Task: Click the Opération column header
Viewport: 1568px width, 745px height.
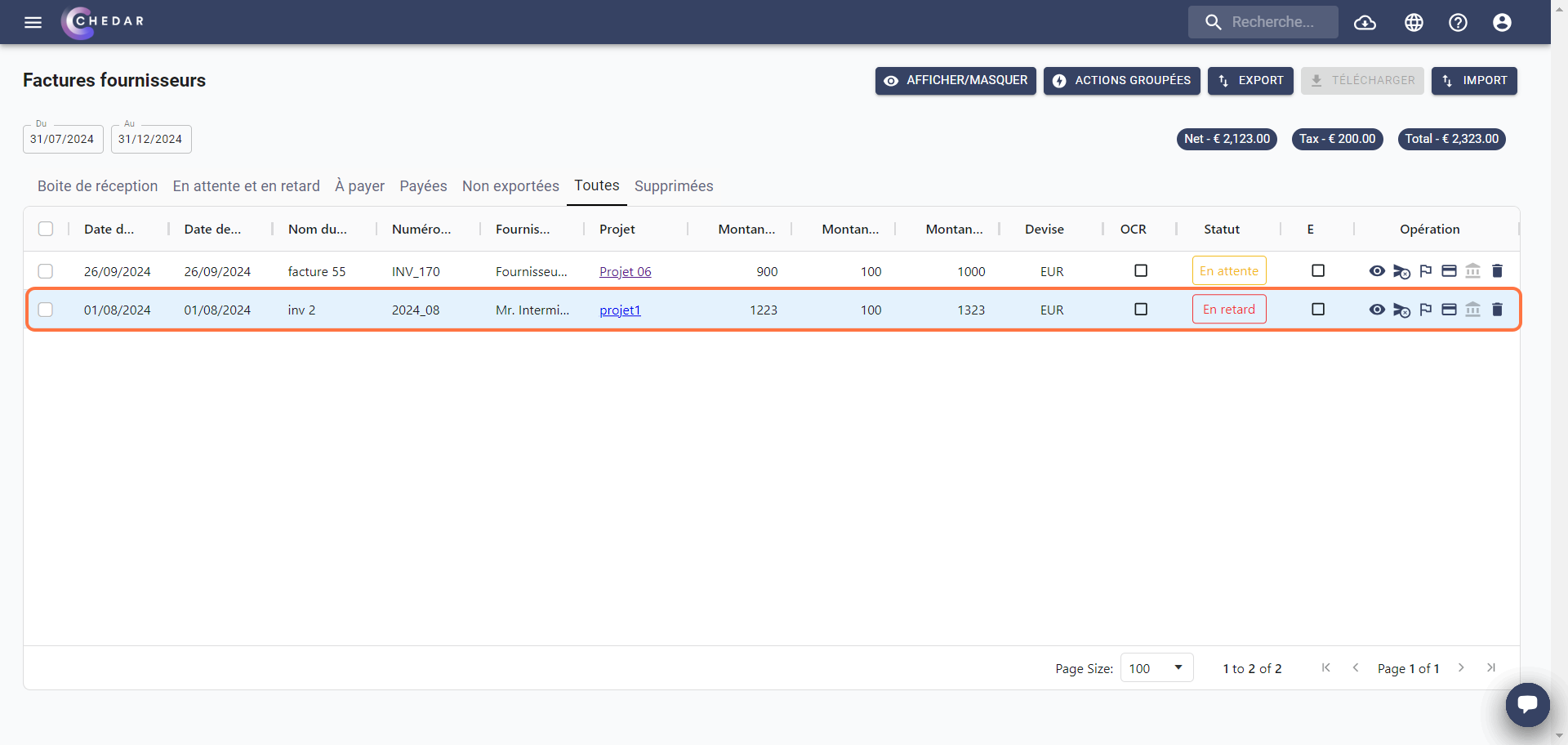Action: tap(1429, 229)
